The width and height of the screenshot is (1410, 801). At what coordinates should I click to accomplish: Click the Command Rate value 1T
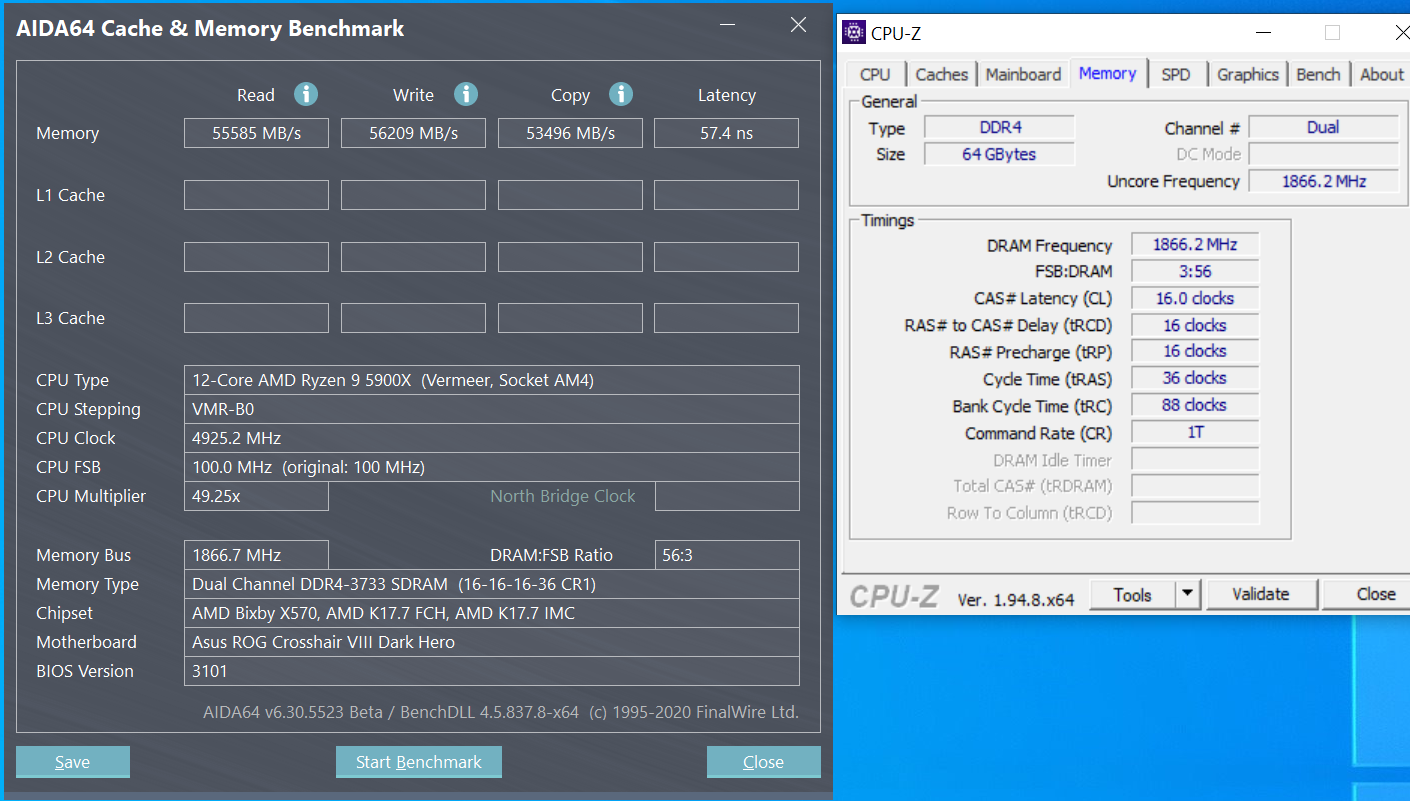[1195, 432]
